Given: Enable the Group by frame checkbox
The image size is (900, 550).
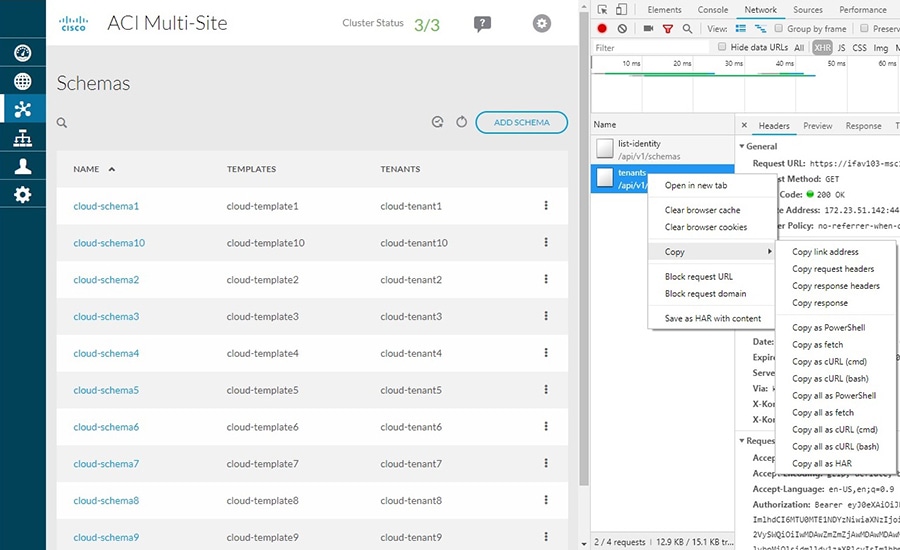Looking at the screenshot, I should 778,28.
